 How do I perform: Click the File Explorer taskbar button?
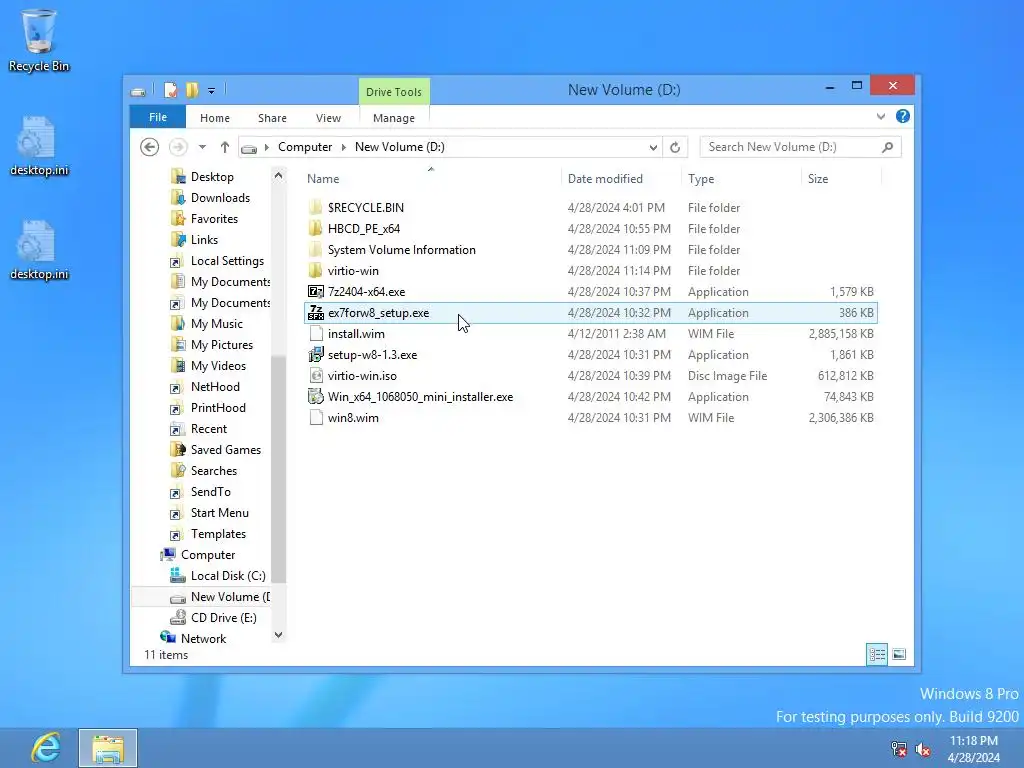108,748
